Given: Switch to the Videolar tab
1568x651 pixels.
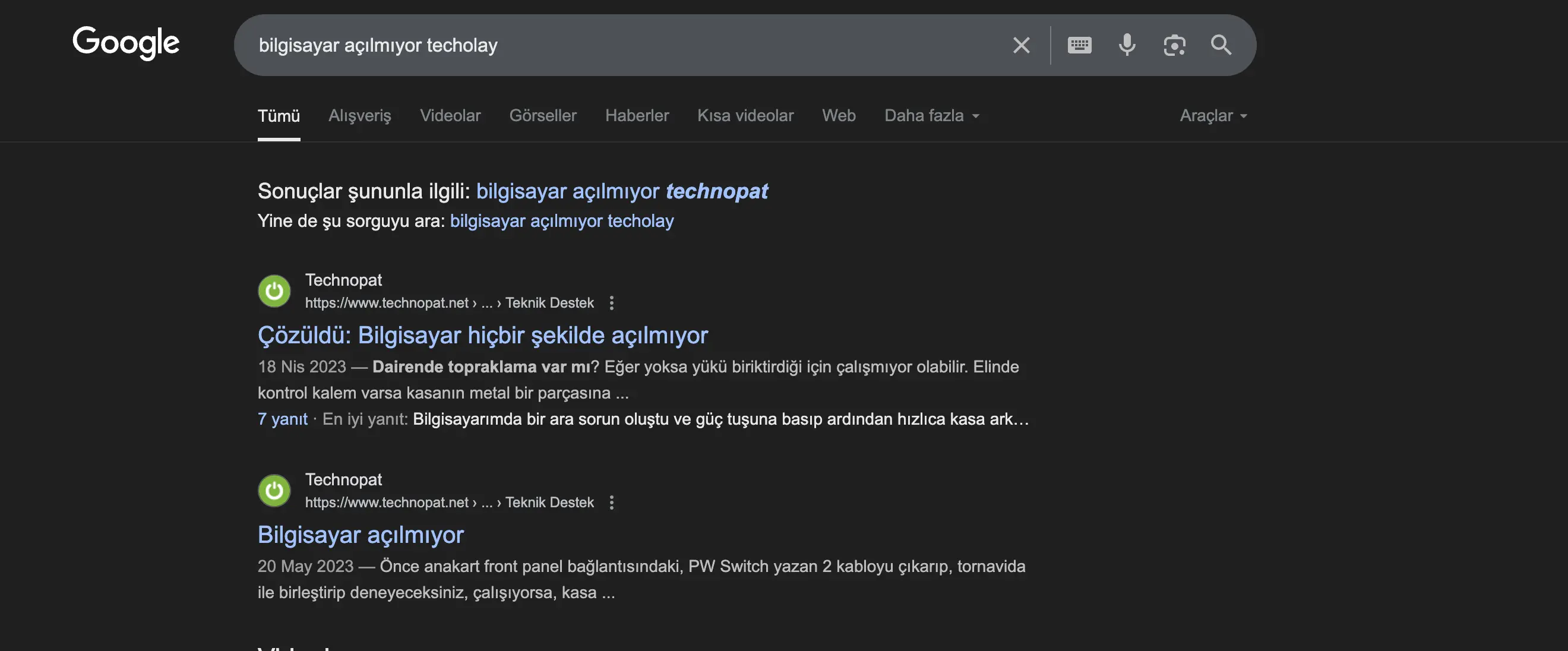Looking at the screenshot, I should tap(450, 116).
